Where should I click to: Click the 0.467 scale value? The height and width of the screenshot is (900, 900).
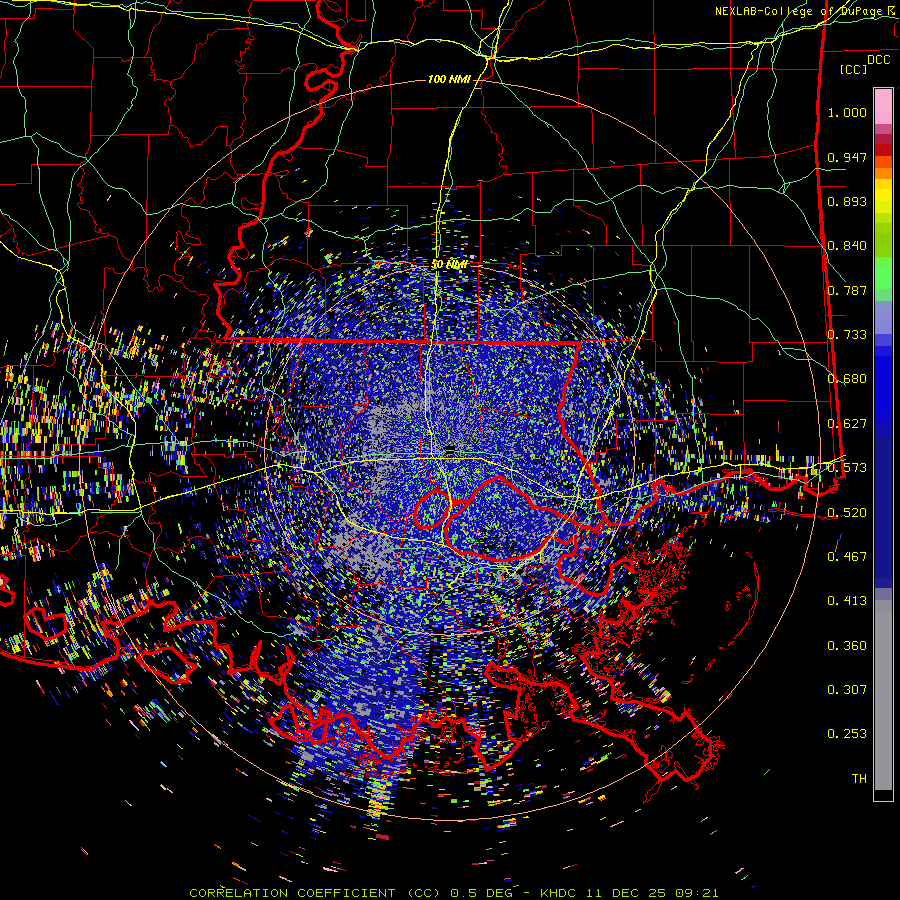[847, 557]
